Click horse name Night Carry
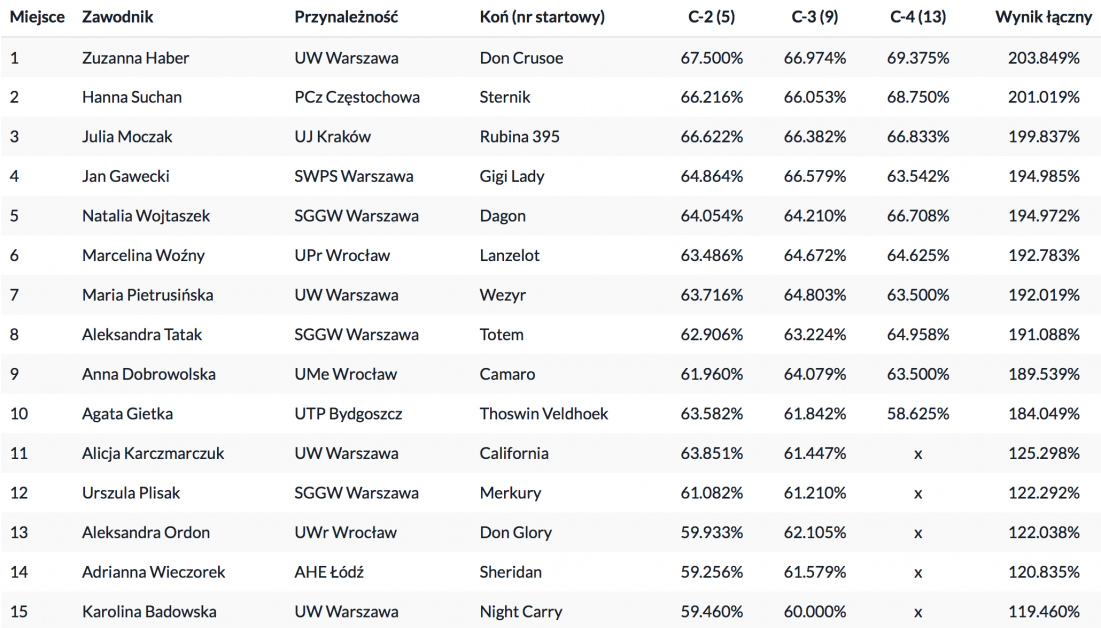 point(521,611)
